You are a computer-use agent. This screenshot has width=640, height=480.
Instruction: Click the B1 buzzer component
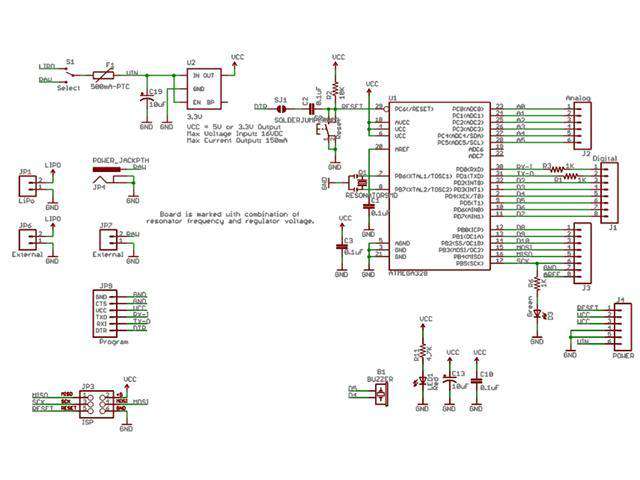point(381,395)
